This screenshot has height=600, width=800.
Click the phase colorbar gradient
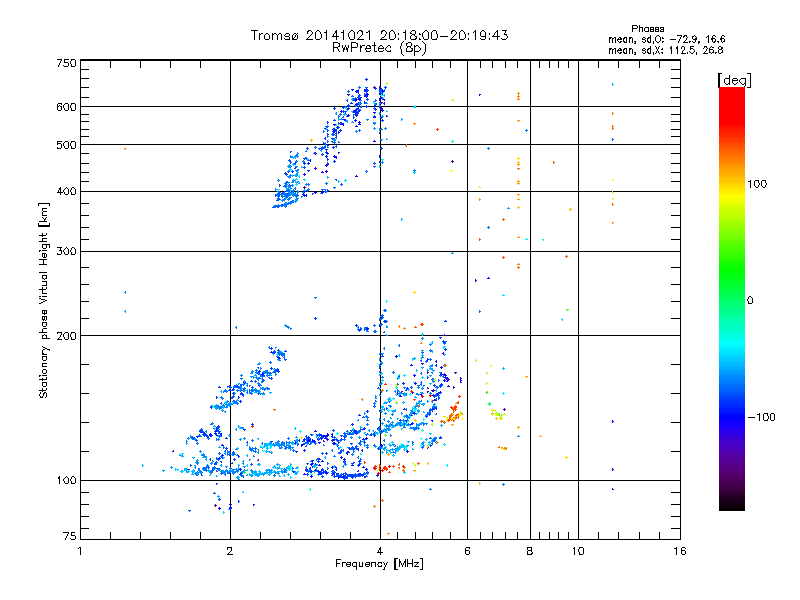pyautogui.click(x=732, y=298)
